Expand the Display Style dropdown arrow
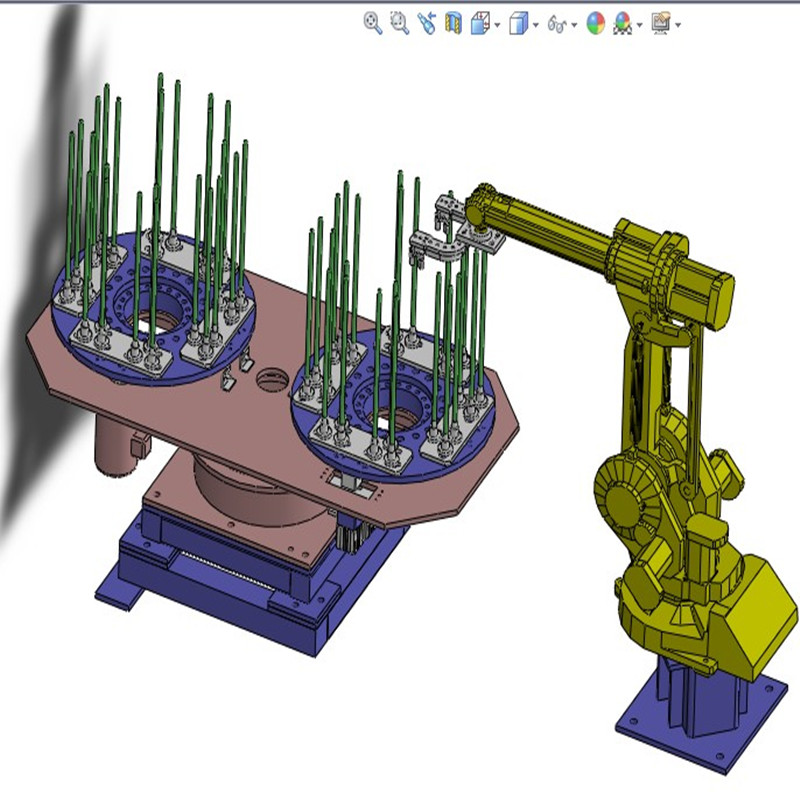This screenshot has width=800, height=800. click(536, 24)
